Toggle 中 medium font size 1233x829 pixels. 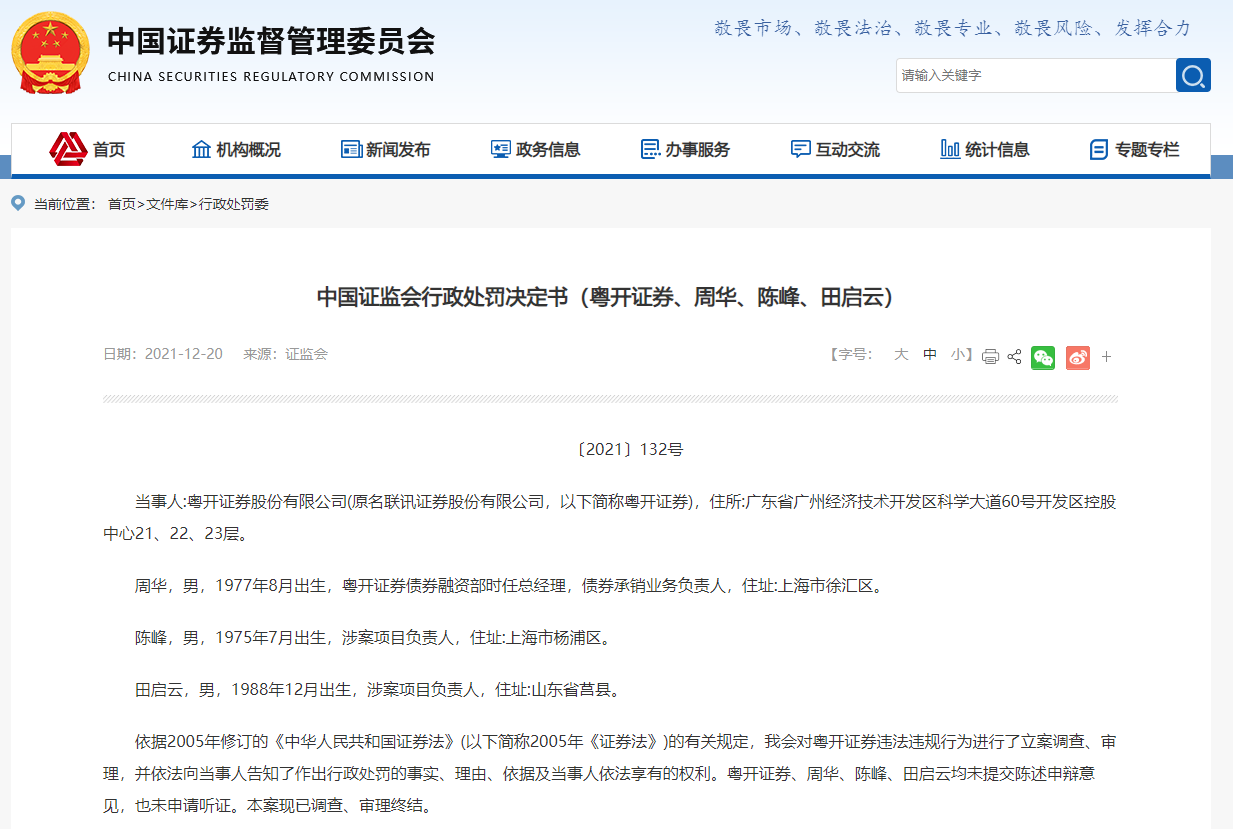pos(928,354)
